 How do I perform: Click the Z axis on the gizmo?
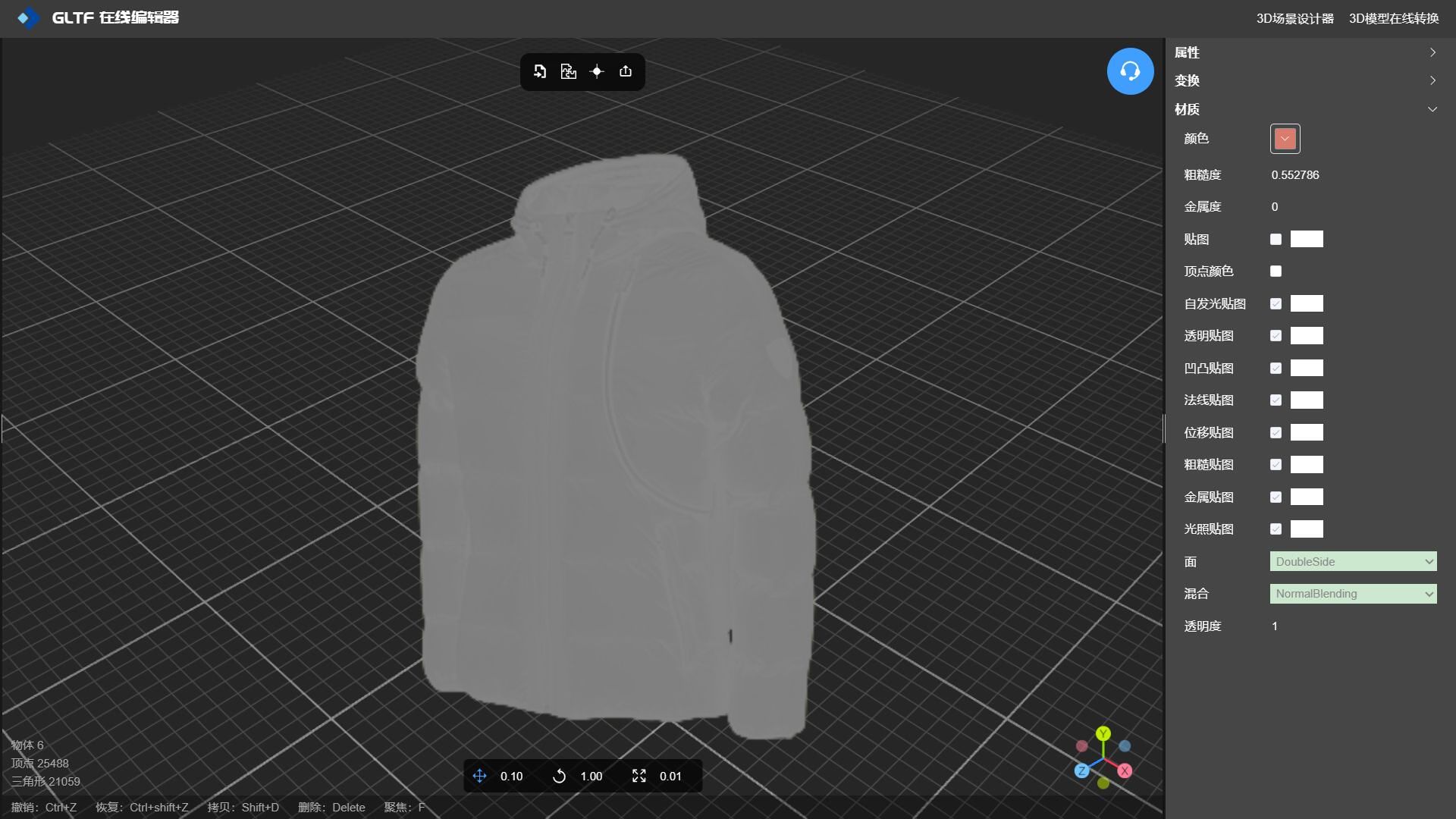coord(1082,770)
